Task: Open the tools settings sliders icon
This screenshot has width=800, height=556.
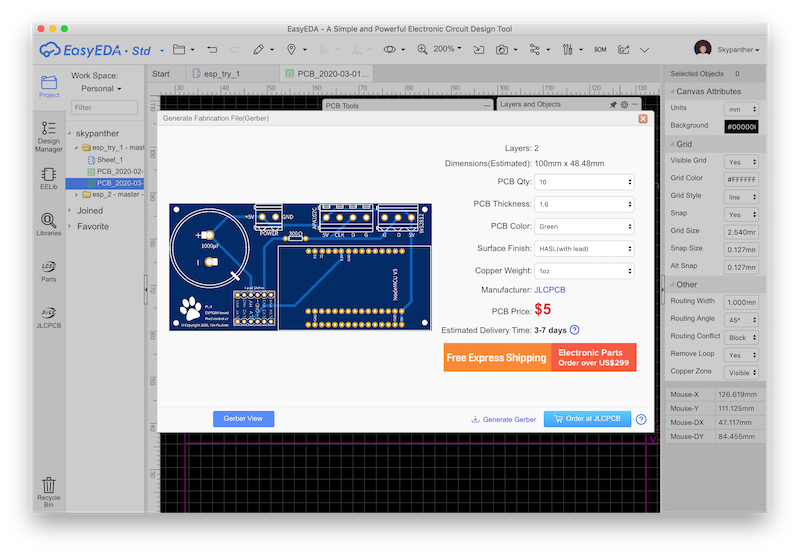Action: point(567,49)
